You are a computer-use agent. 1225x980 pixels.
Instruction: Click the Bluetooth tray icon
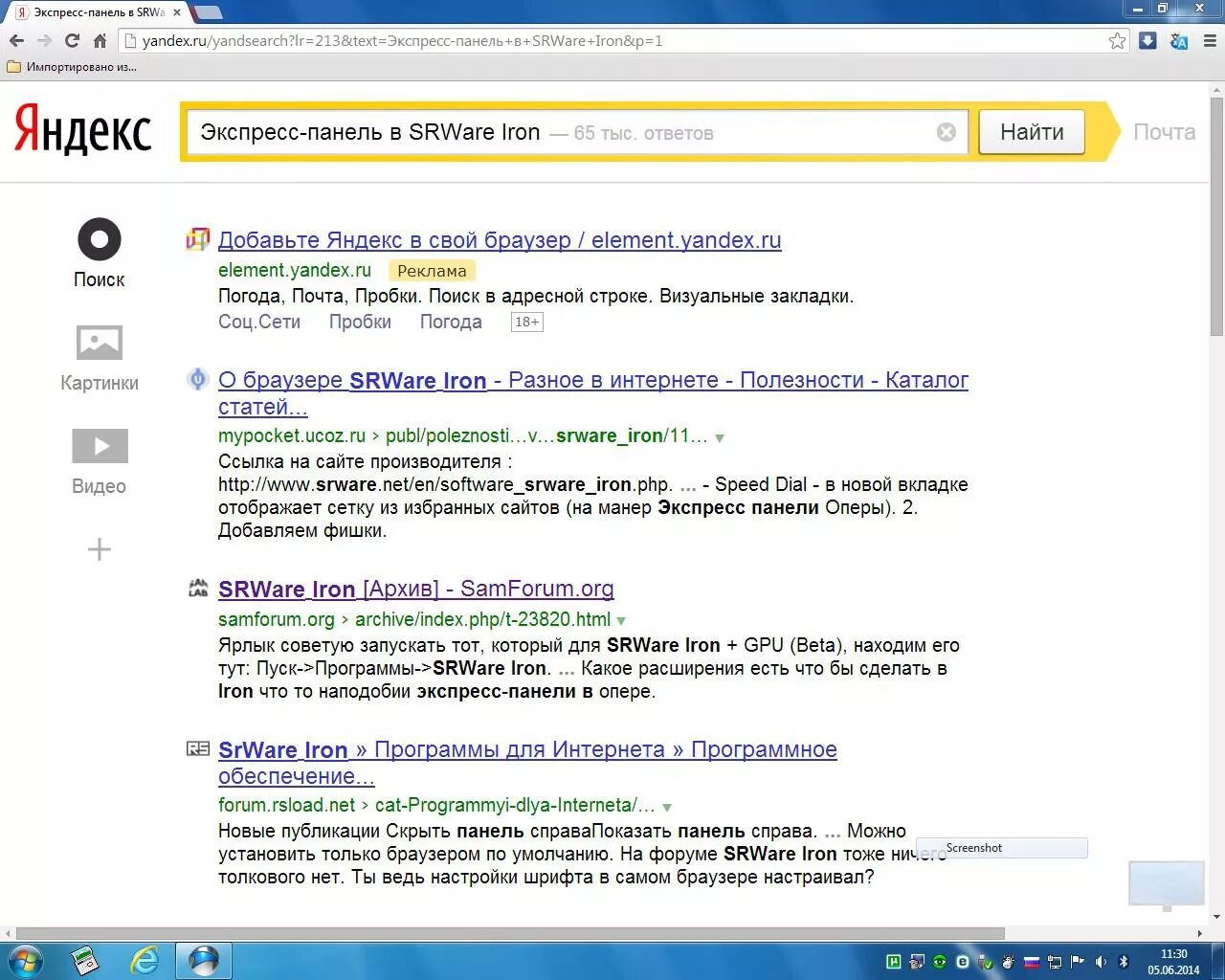point(1124,962)
